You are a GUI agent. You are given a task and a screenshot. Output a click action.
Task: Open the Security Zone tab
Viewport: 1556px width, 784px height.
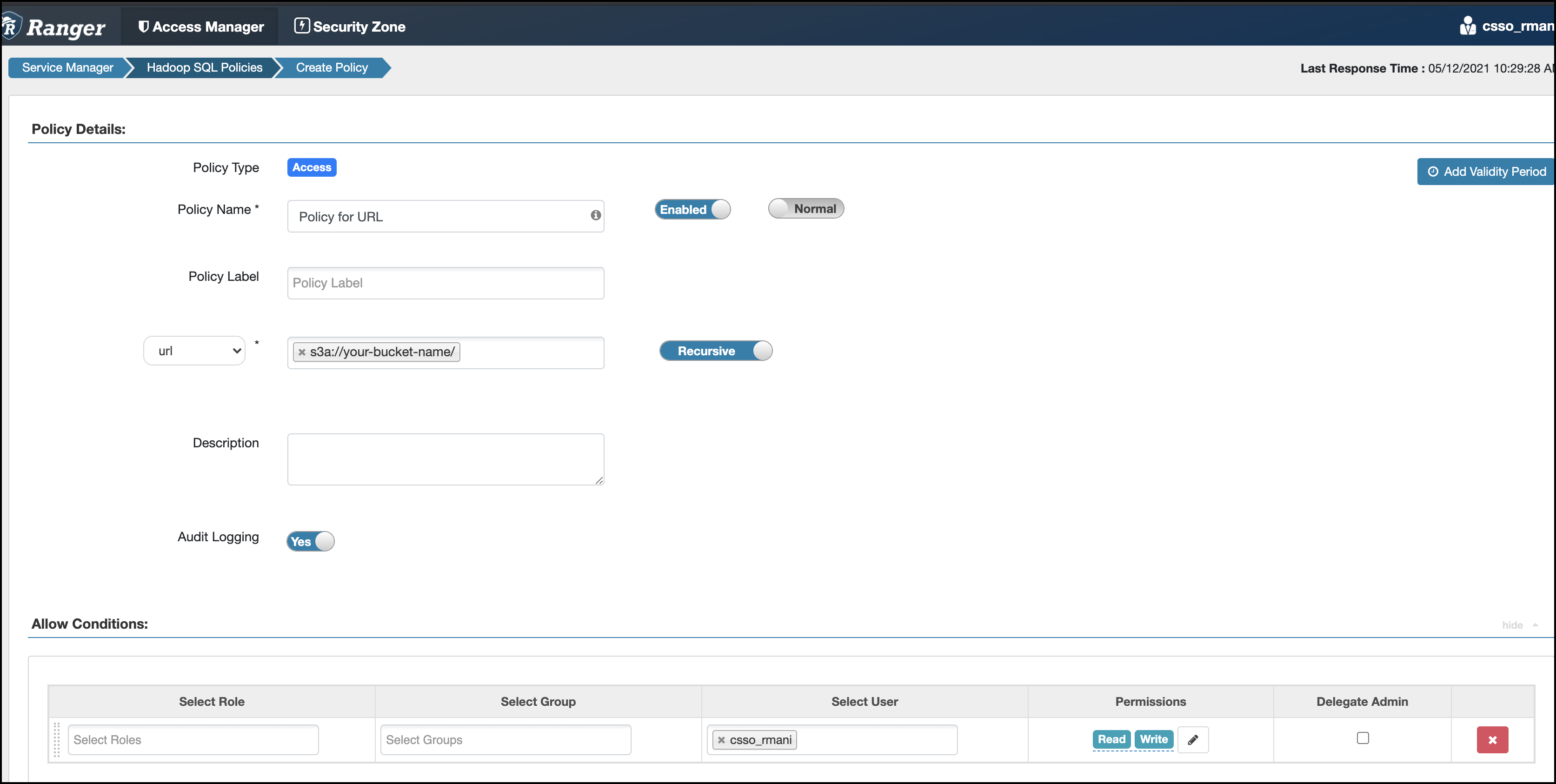coord(350,27)
